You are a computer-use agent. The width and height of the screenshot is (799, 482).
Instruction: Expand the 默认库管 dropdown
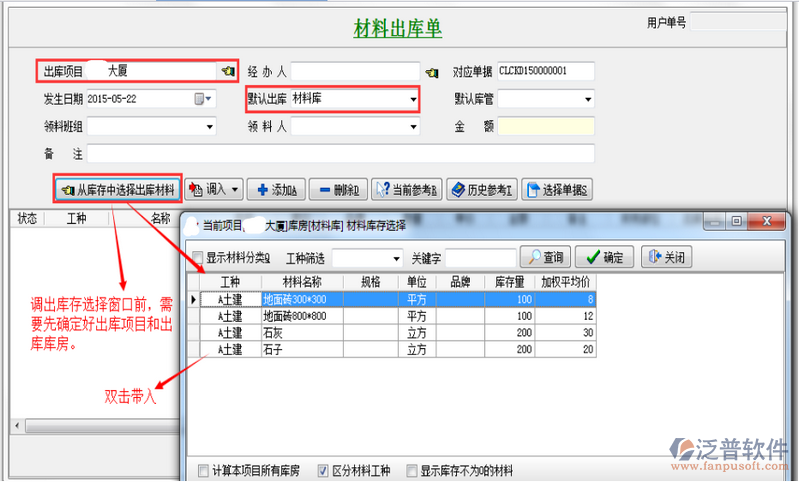pos(588,99)
